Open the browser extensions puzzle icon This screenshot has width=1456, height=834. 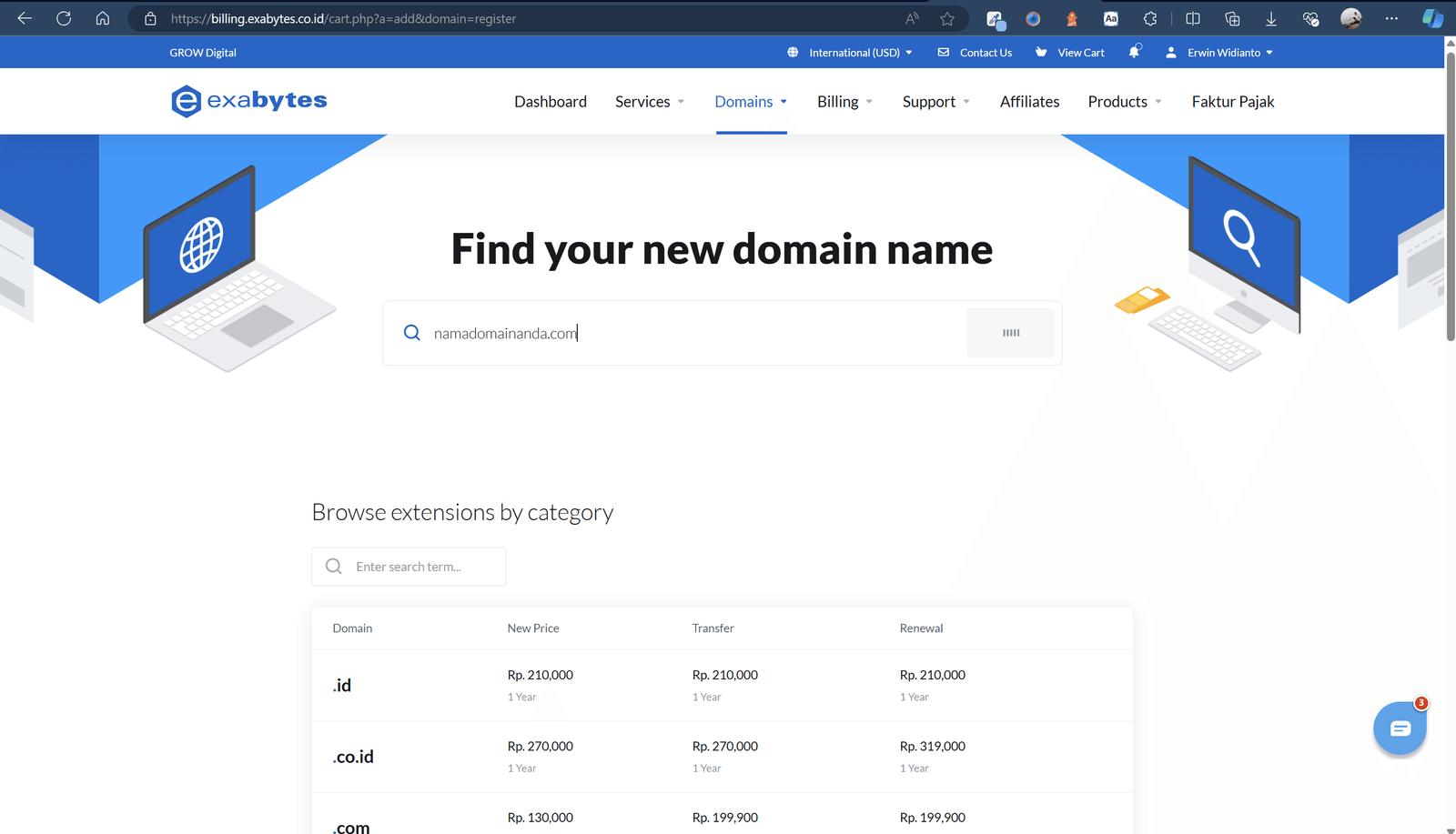tap(1150, 18)
